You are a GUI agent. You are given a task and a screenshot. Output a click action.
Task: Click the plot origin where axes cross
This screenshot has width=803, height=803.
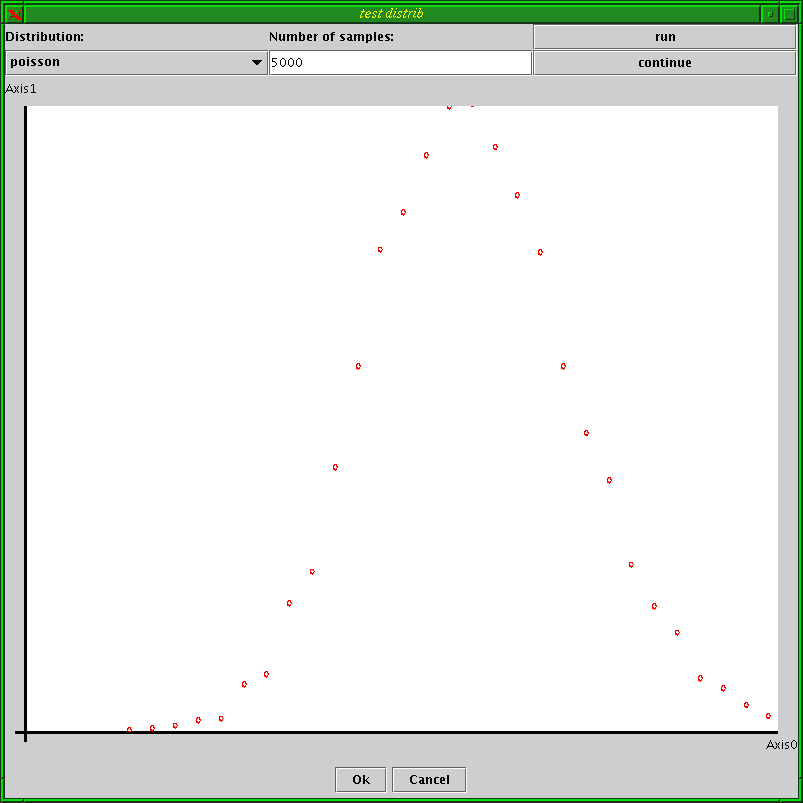pyautogui.click(x=25, y=733)
